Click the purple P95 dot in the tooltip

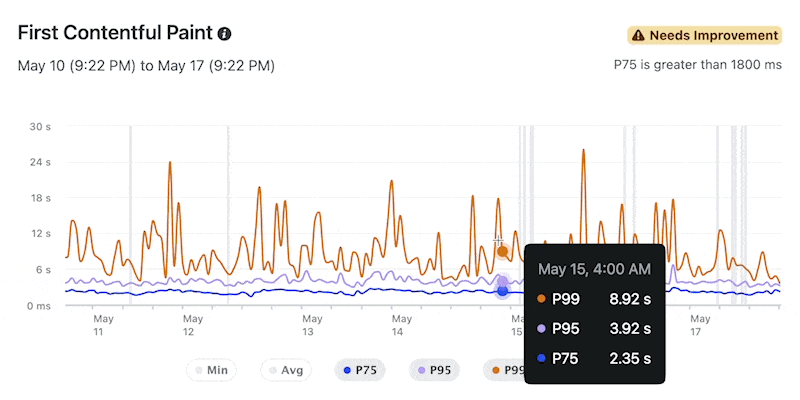(541, 328)
